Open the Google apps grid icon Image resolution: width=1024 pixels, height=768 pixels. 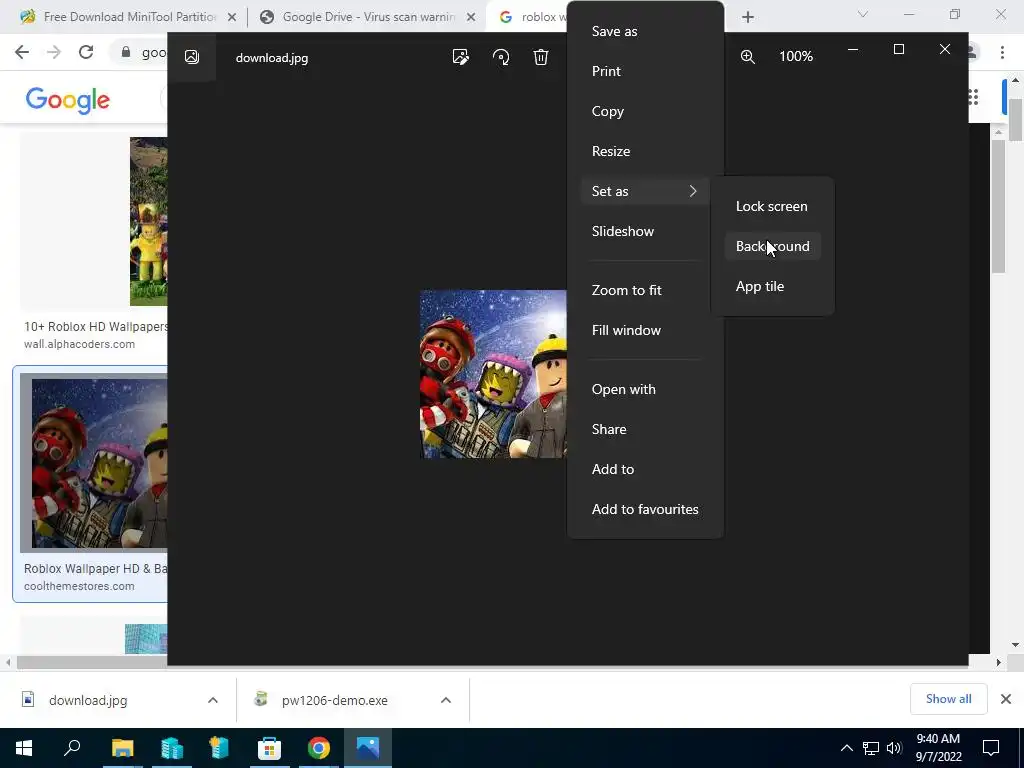[x=973, y=97]
